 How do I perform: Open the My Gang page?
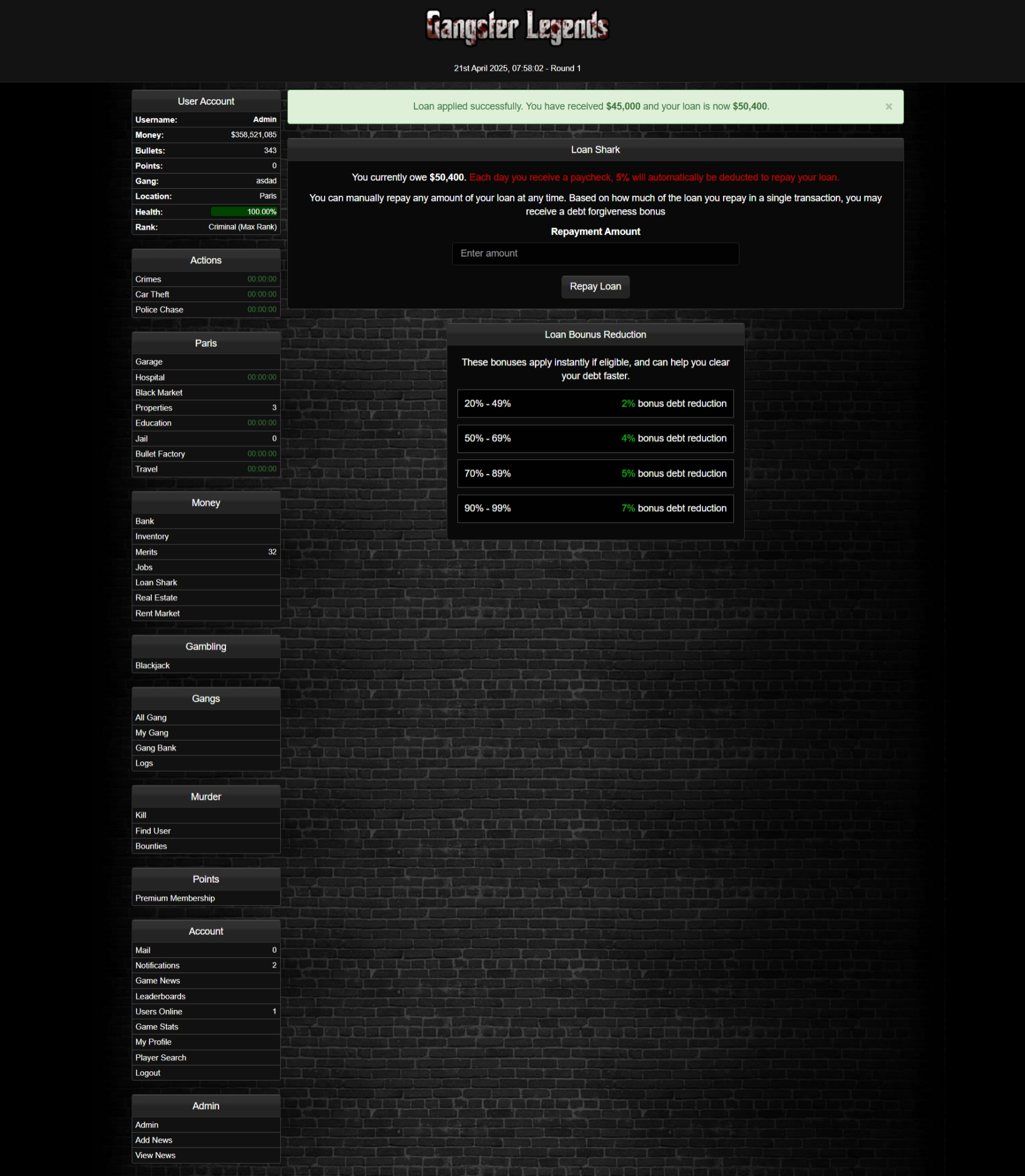152,733
